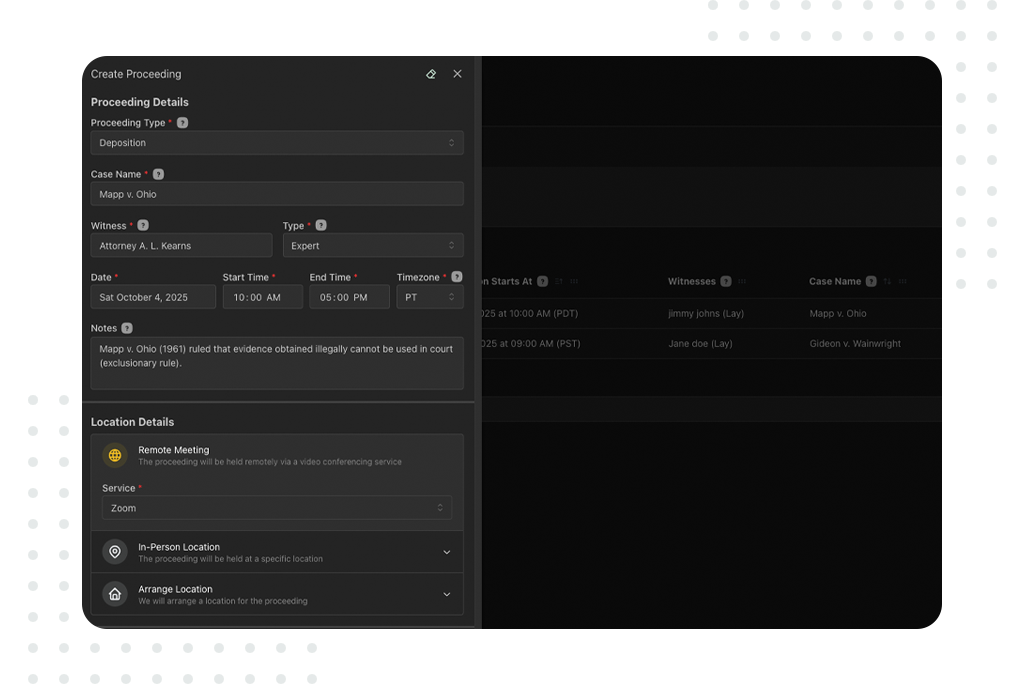Click the Date field showing Sat October 4, 2025
The width and height of the screenshot is (1024, 684).
pos(153,297)
